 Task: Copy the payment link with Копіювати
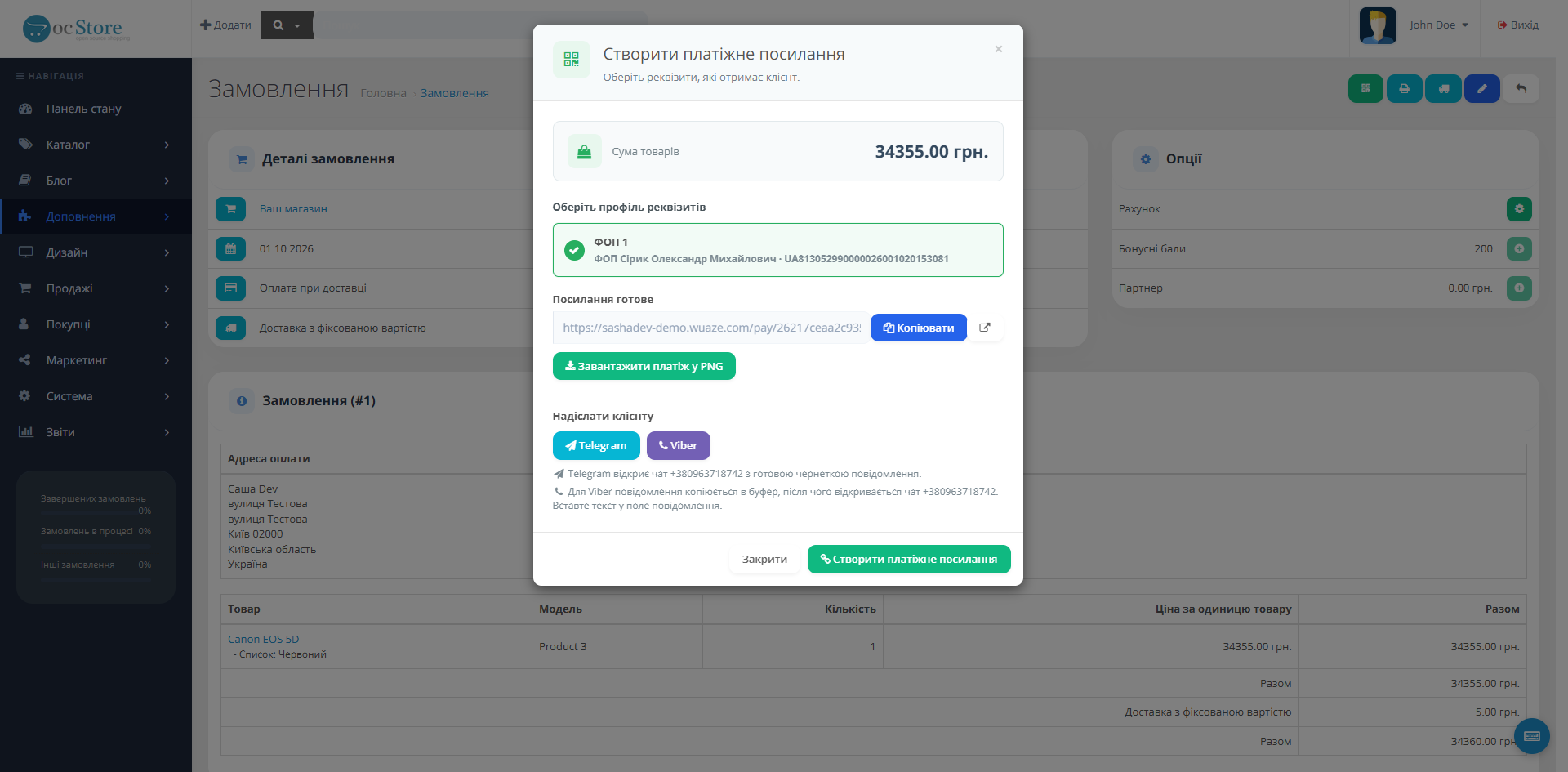[918, 328]
